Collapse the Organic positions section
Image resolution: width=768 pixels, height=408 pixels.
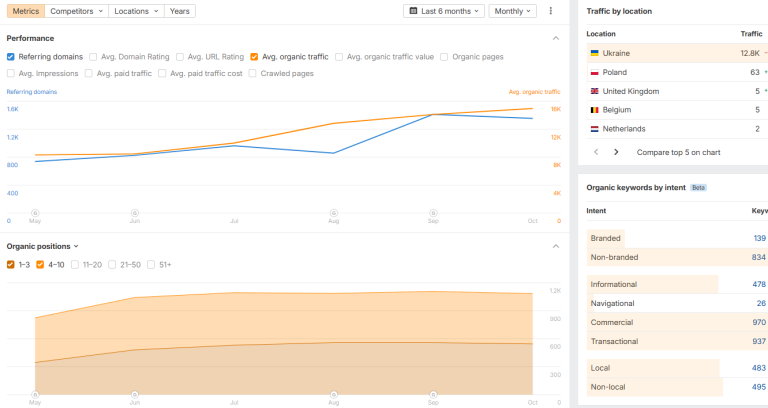coord(555,246)
